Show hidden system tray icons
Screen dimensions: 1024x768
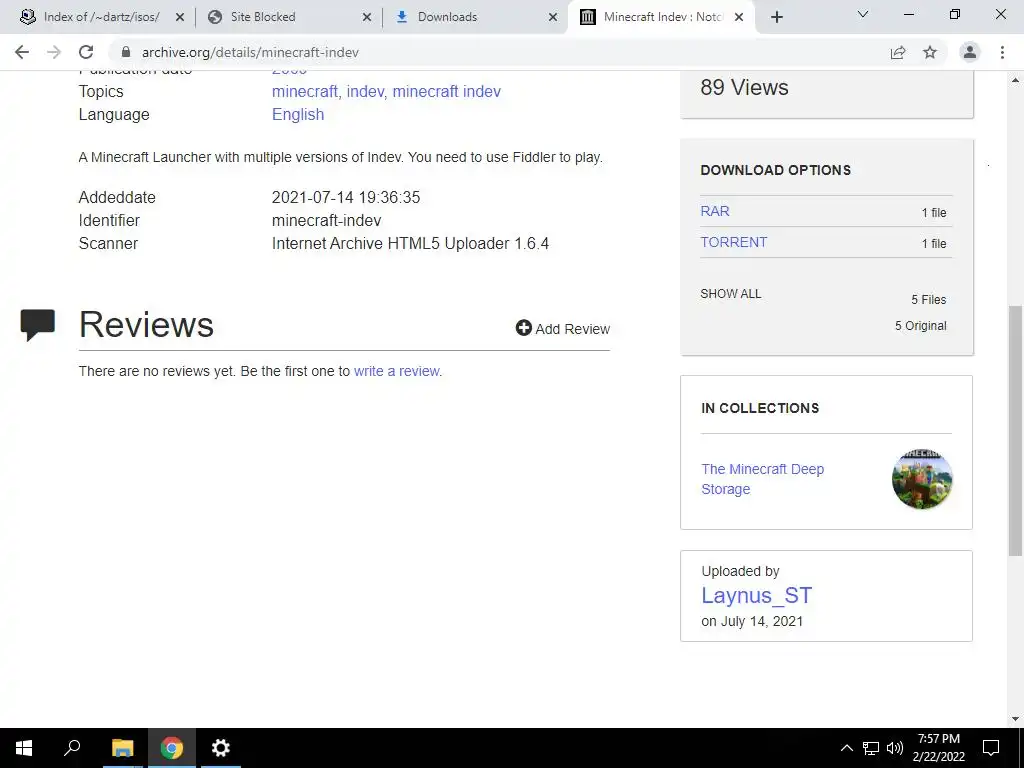[x=846, y=748]
